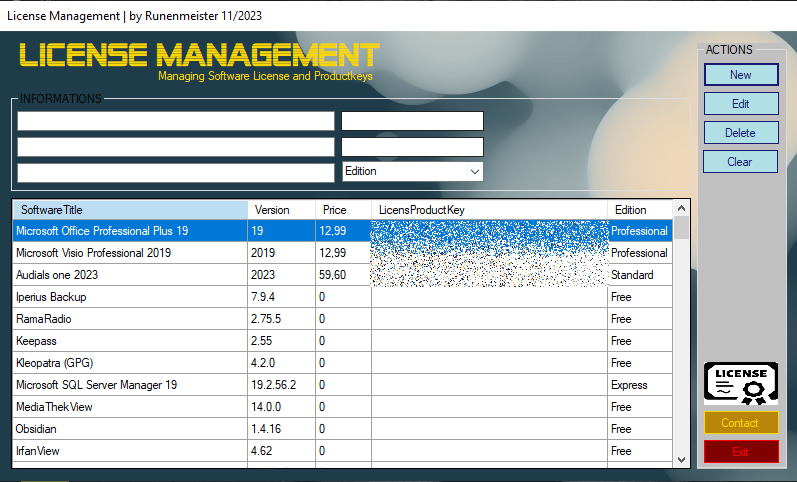Screen dimensions: 797x482
Task: Select the Microsoft Office Professional Plus 19 row
Action: (343, 231)
